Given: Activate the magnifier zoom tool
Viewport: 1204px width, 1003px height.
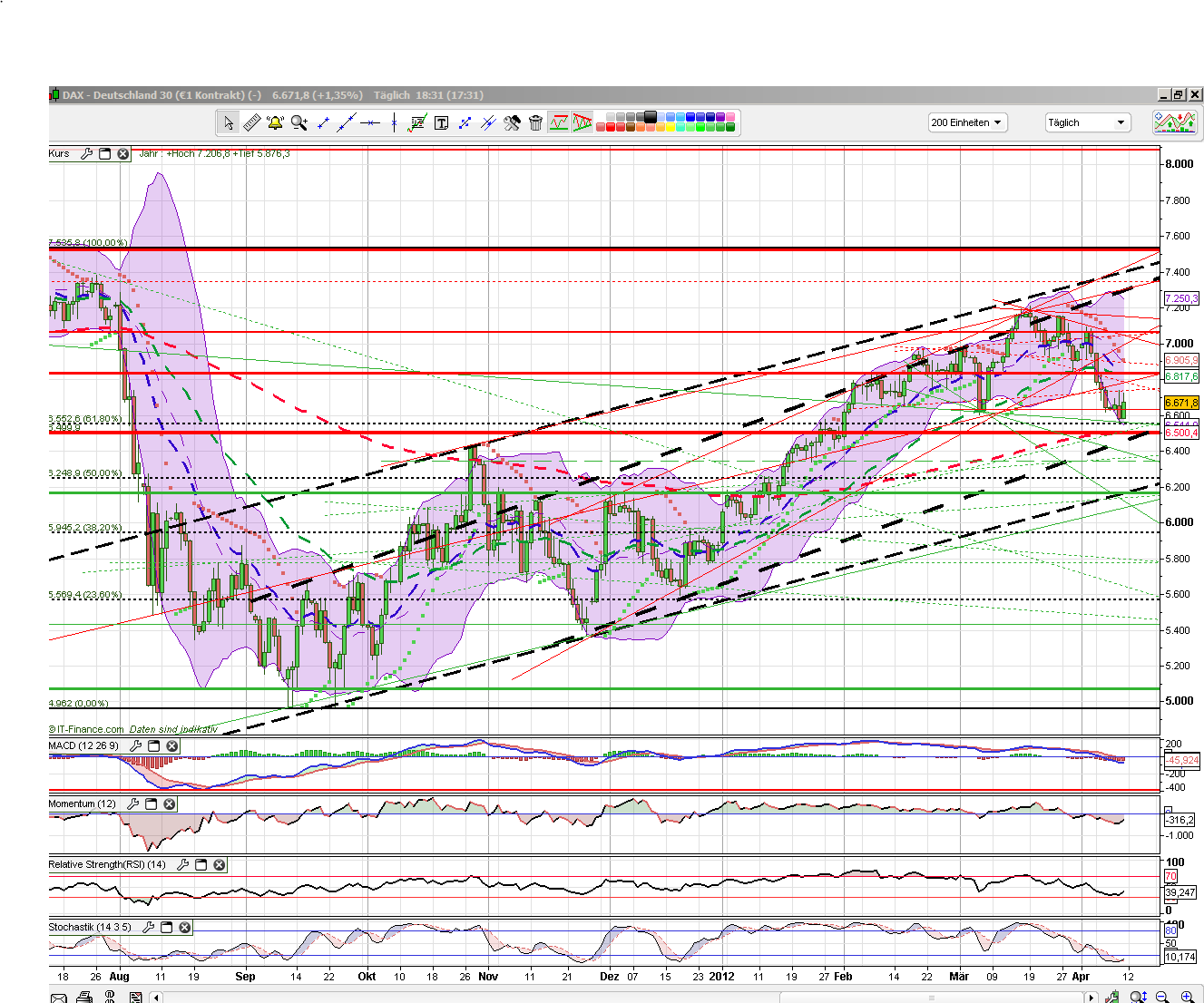Looking at the screenshot, I should click(x=299, y=122).
